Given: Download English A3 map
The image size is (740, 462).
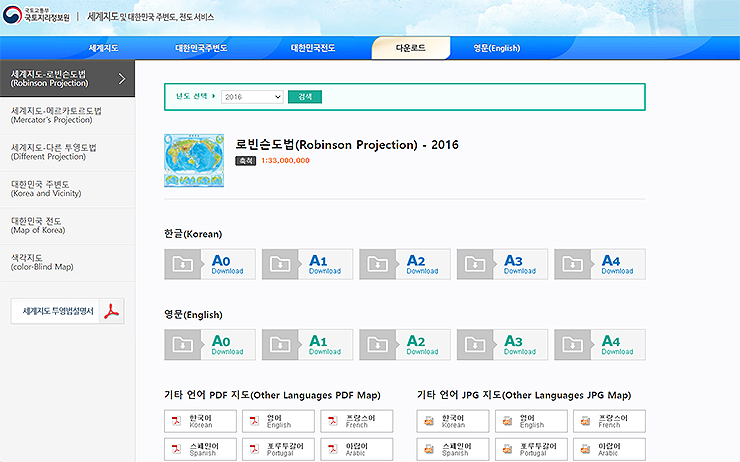Looking at the screenshot, I should click(502, 345).
